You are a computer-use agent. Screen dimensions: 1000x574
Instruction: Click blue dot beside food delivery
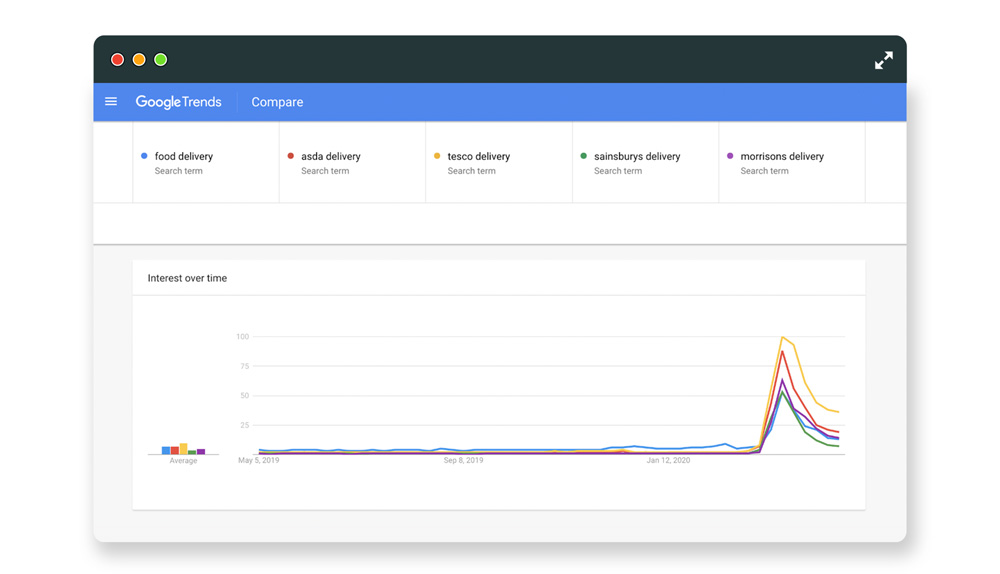click(144, 156)
